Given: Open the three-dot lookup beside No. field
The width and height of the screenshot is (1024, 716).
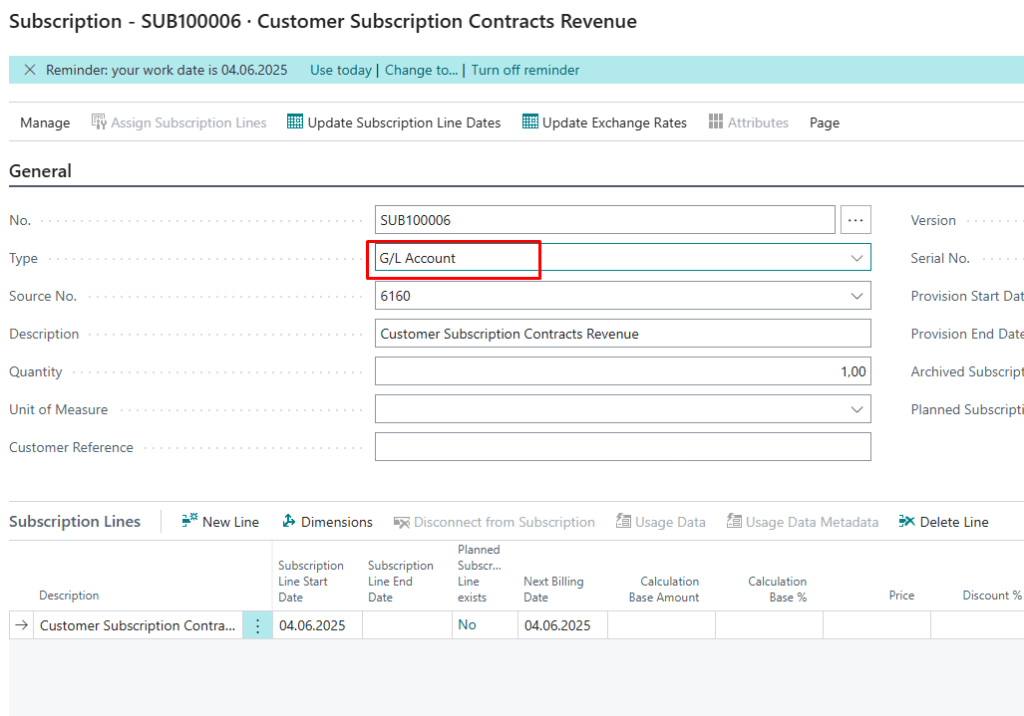Looking at the screenshot, I should (x=856, y=220).
